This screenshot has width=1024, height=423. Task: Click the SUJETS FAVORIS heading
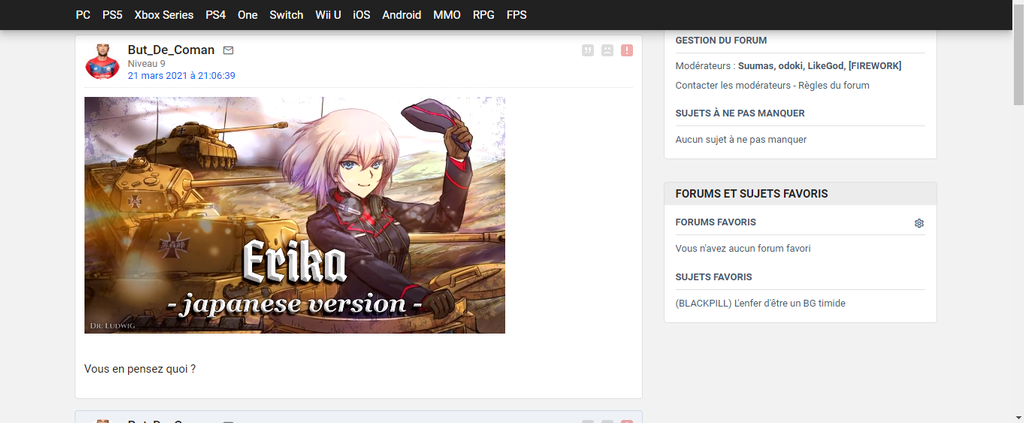tap(714, 277)
